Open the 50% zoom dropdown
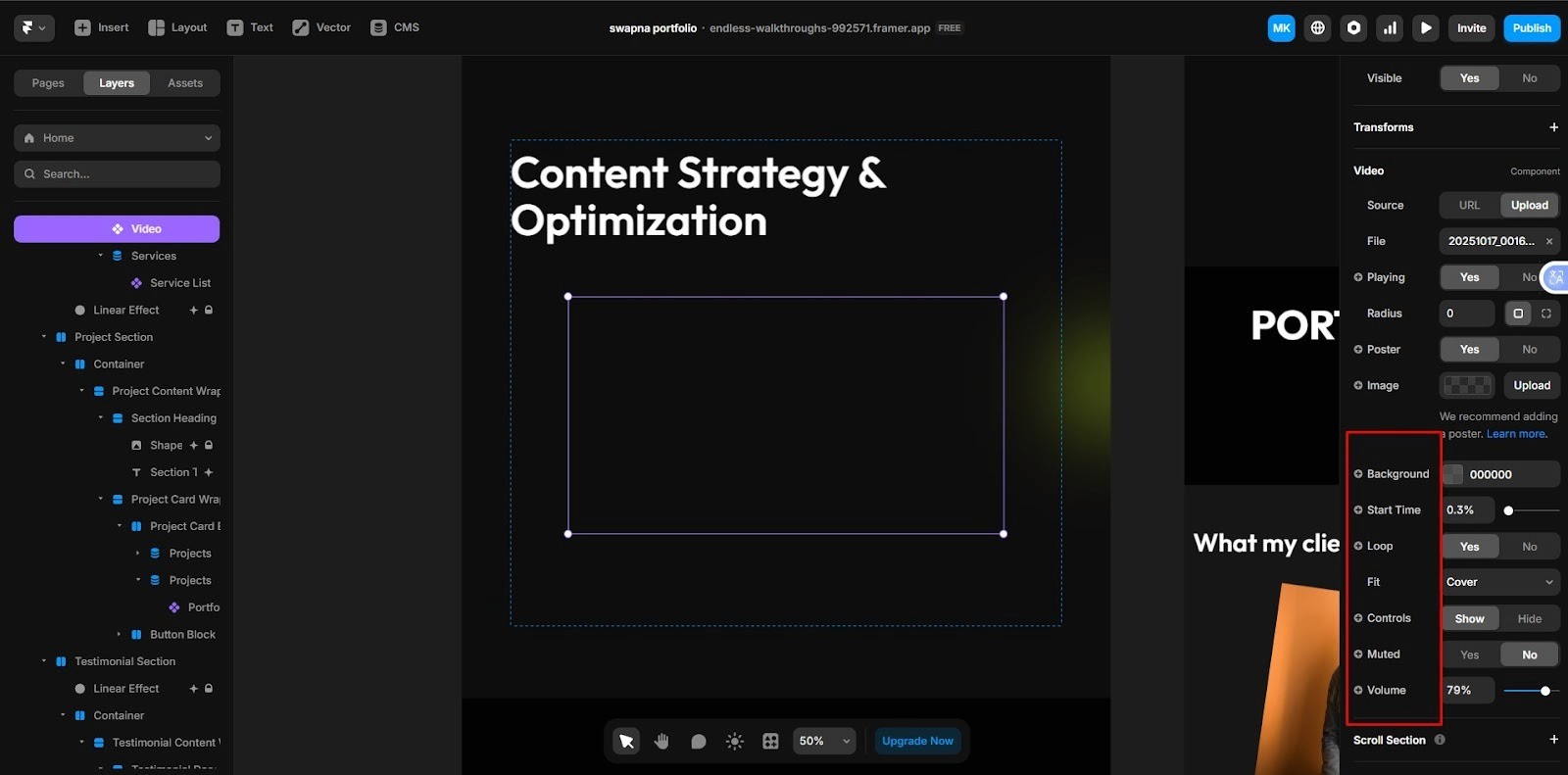The height and width of the screenshot is (775, 1568). (x=824, y=741)
